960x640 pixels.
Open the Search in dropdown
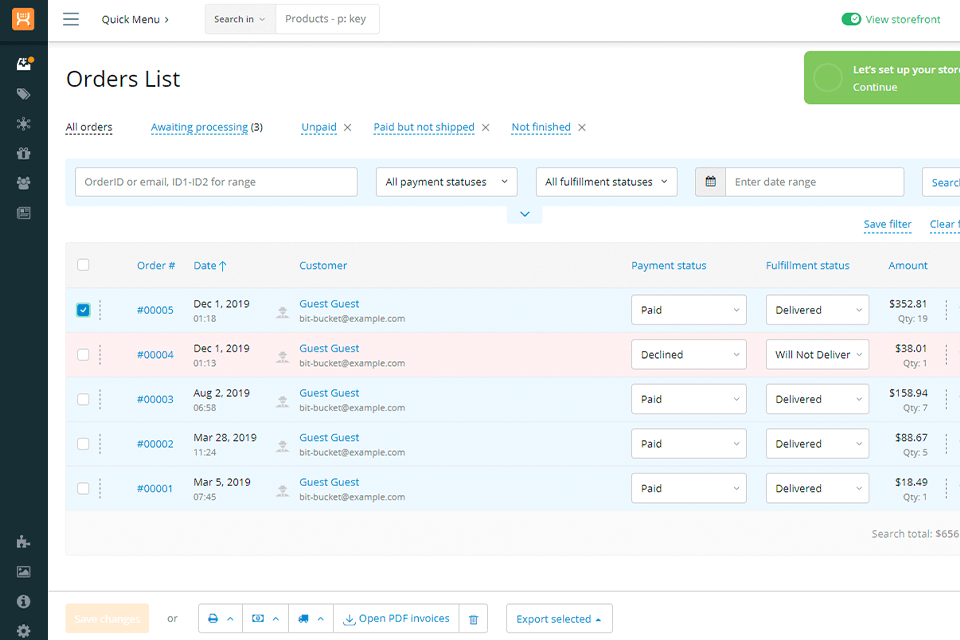(240, 19)
